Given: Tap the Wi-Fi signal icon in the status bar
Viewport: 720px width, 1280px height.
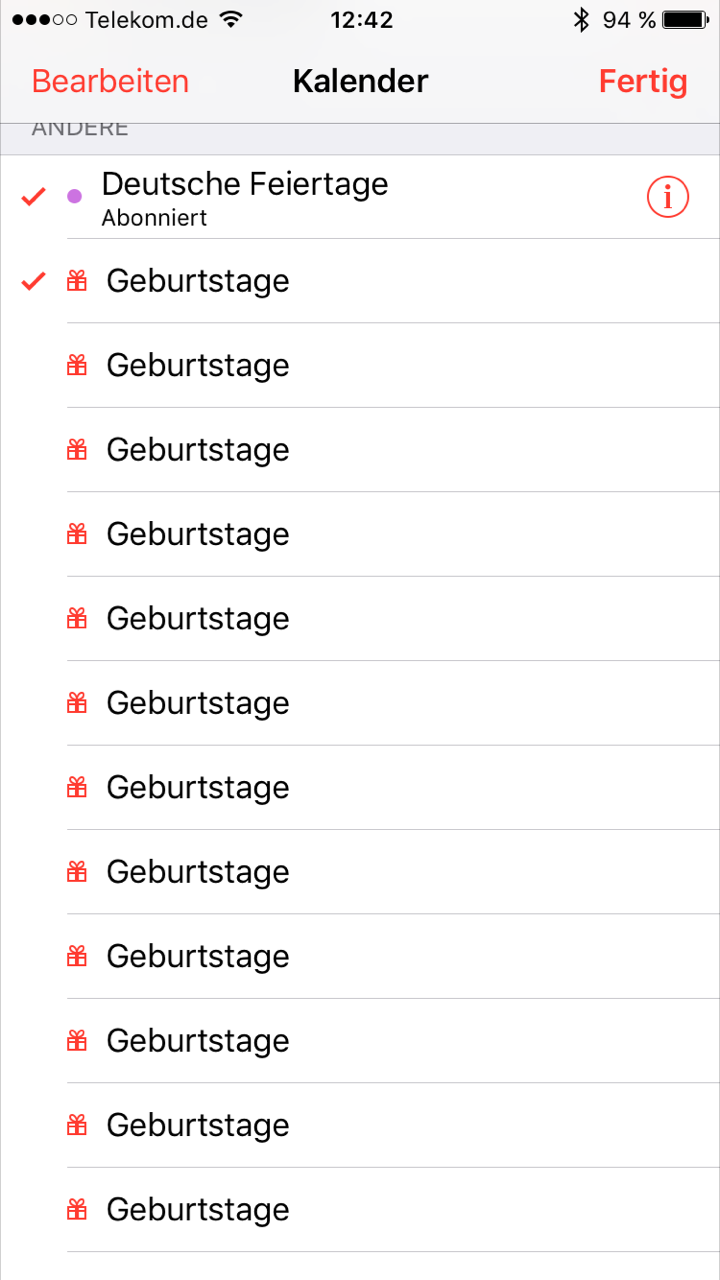Looking at the screenshot, I should click(231, 20).
